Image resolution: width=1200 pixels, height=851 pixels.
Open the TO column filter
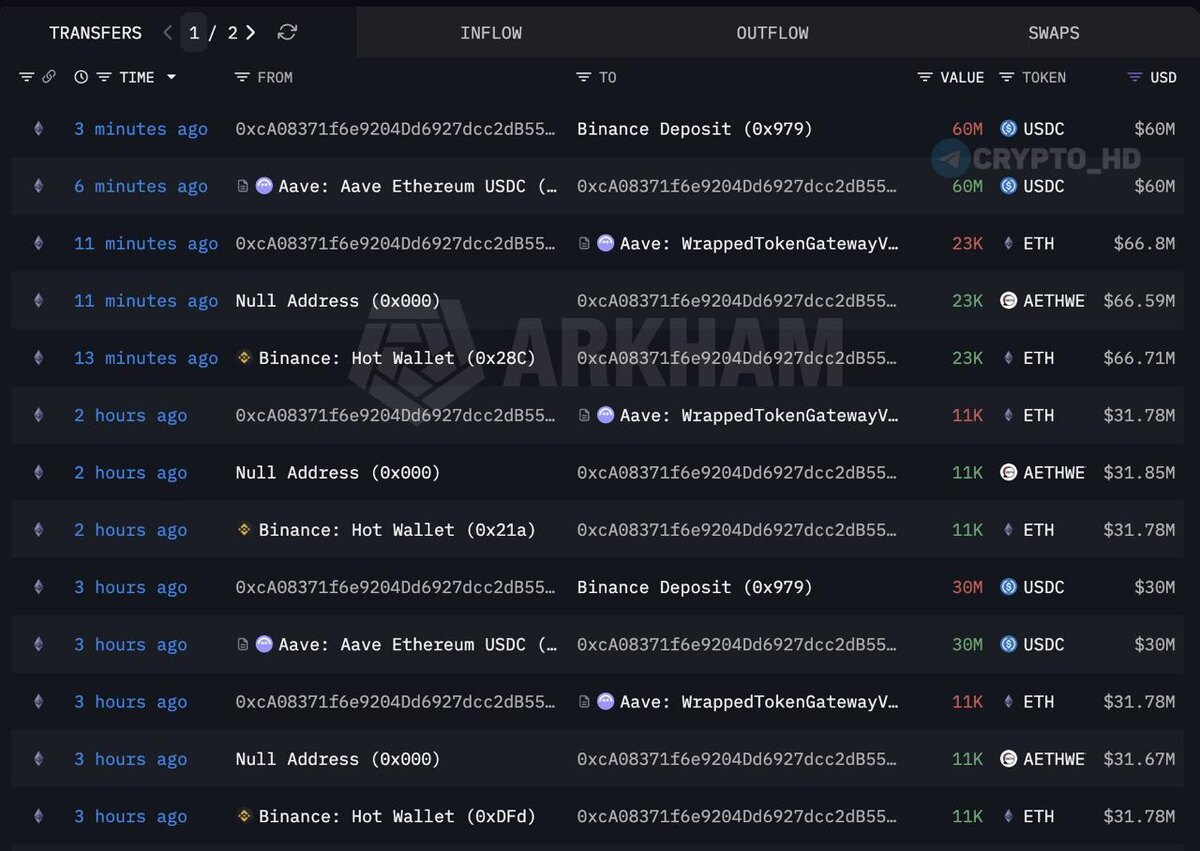[x=584, y=77]
